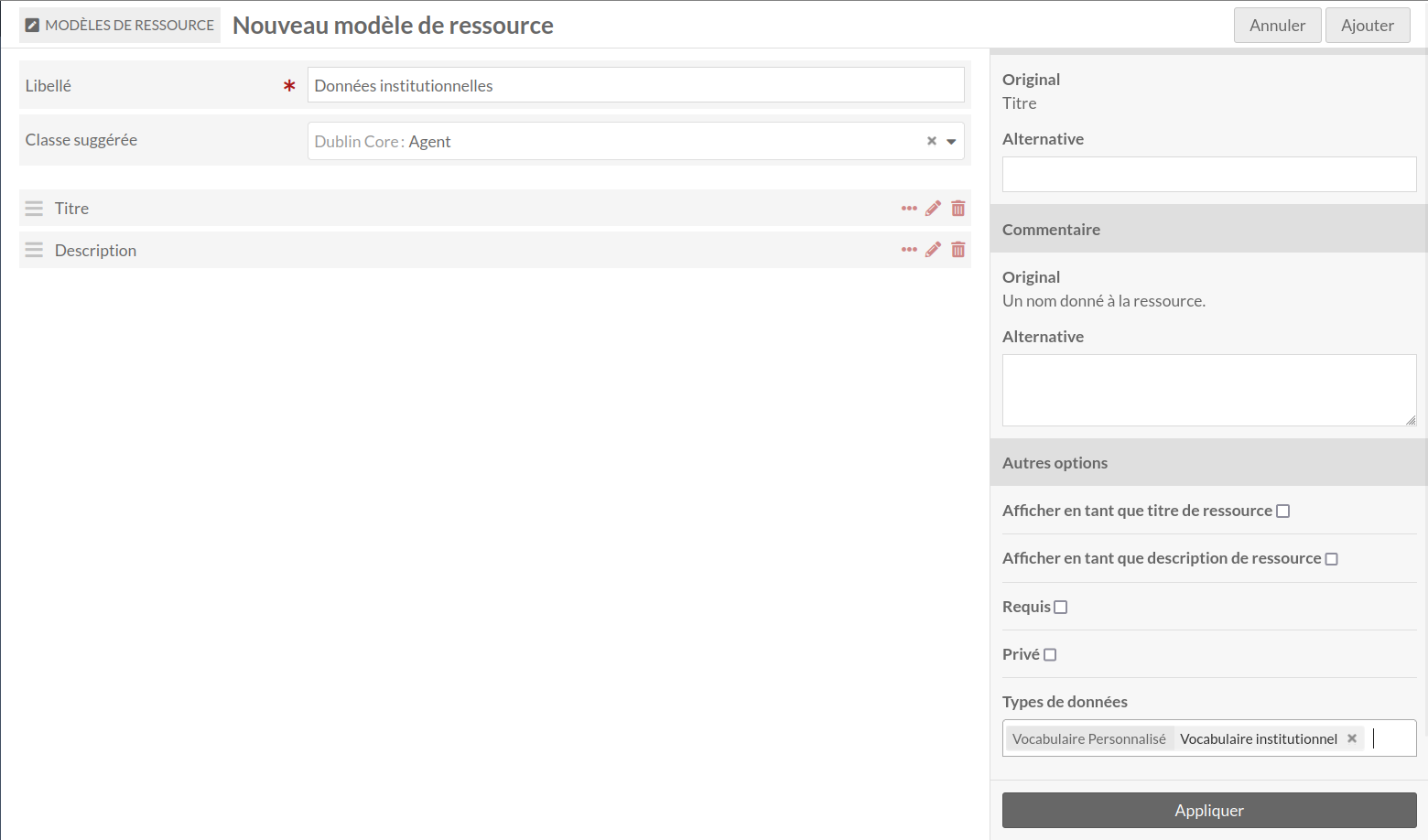The width and height of the screenshot is (1428, 840).
Task: Focus the comment Alternative textarea
Action: (1209, 390)
